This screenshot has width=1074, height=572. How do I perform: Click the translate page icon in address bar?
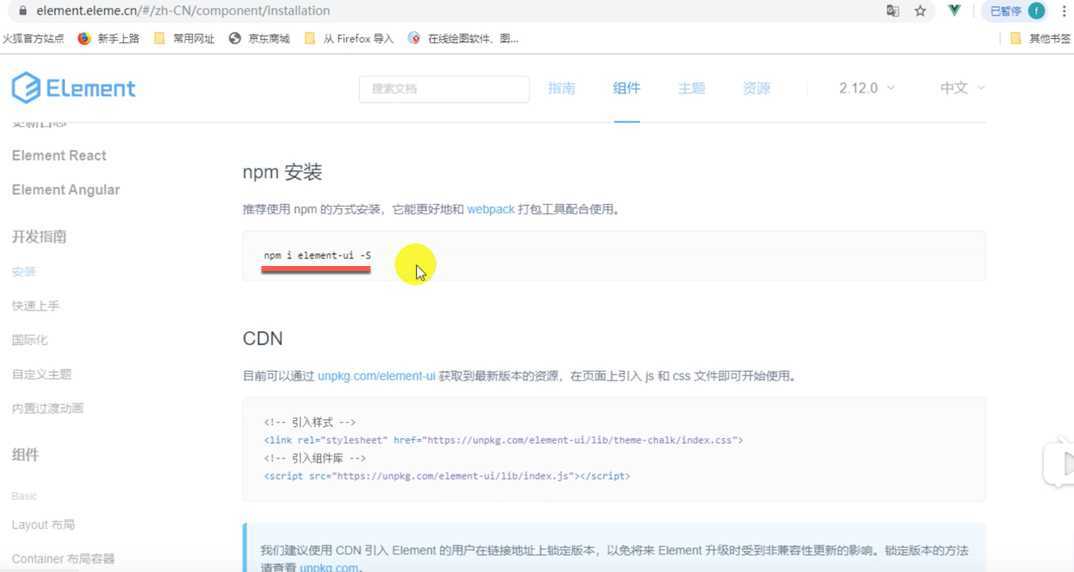point(892,11)
